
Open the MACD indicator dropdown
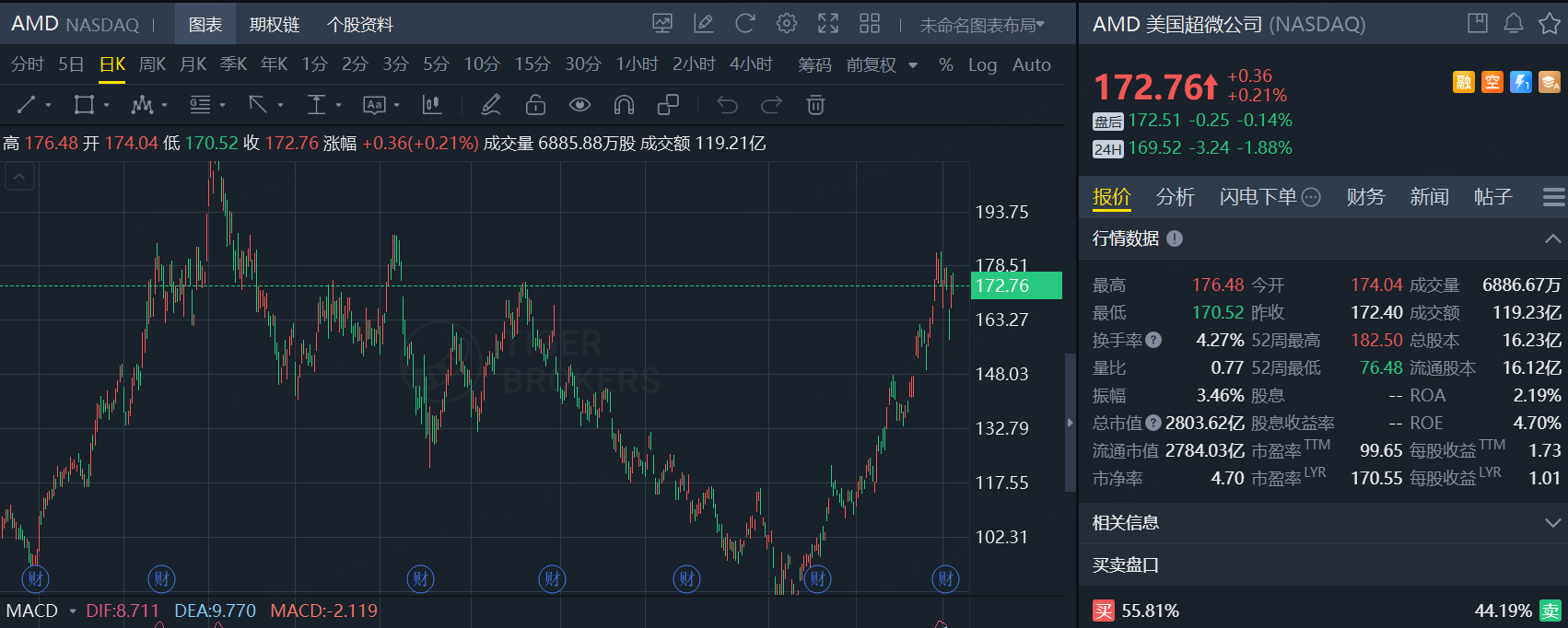(72, 611)
